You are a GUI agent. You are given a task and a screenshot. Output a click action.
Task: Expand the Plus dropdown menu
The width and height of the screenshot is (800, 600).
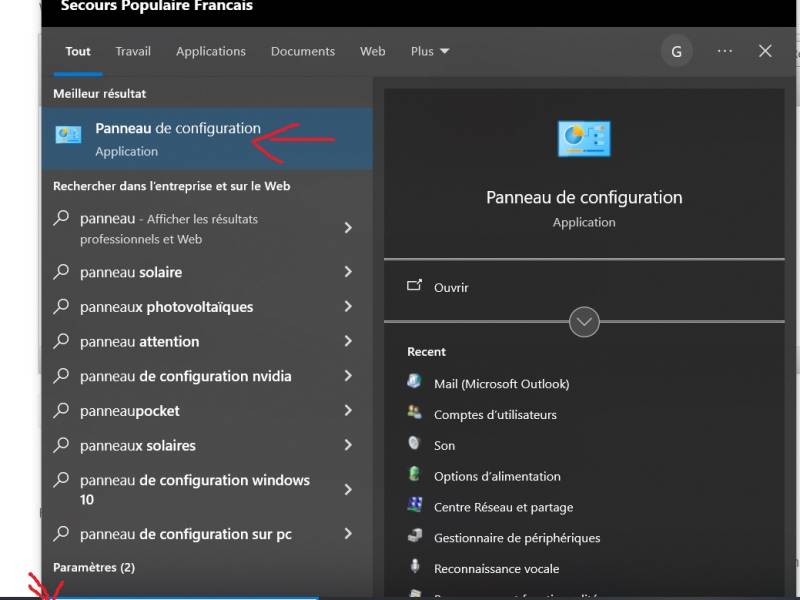tap(430, 52)
